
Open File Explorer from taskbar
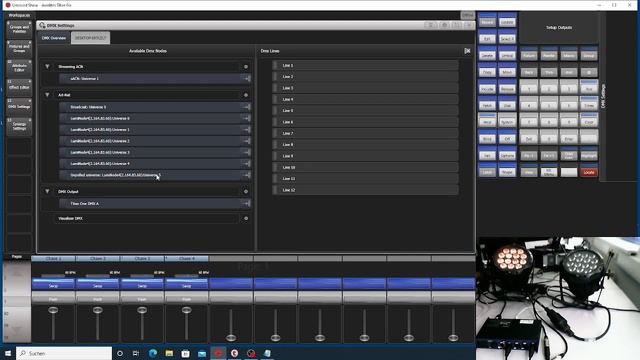coord(169,353)
